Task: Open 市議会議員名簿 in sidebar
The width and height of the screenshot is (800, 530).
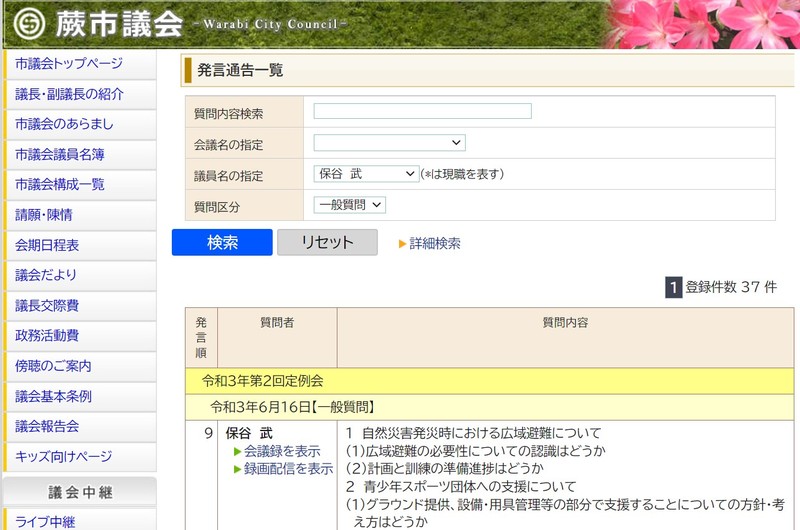Action: point(60,154)
